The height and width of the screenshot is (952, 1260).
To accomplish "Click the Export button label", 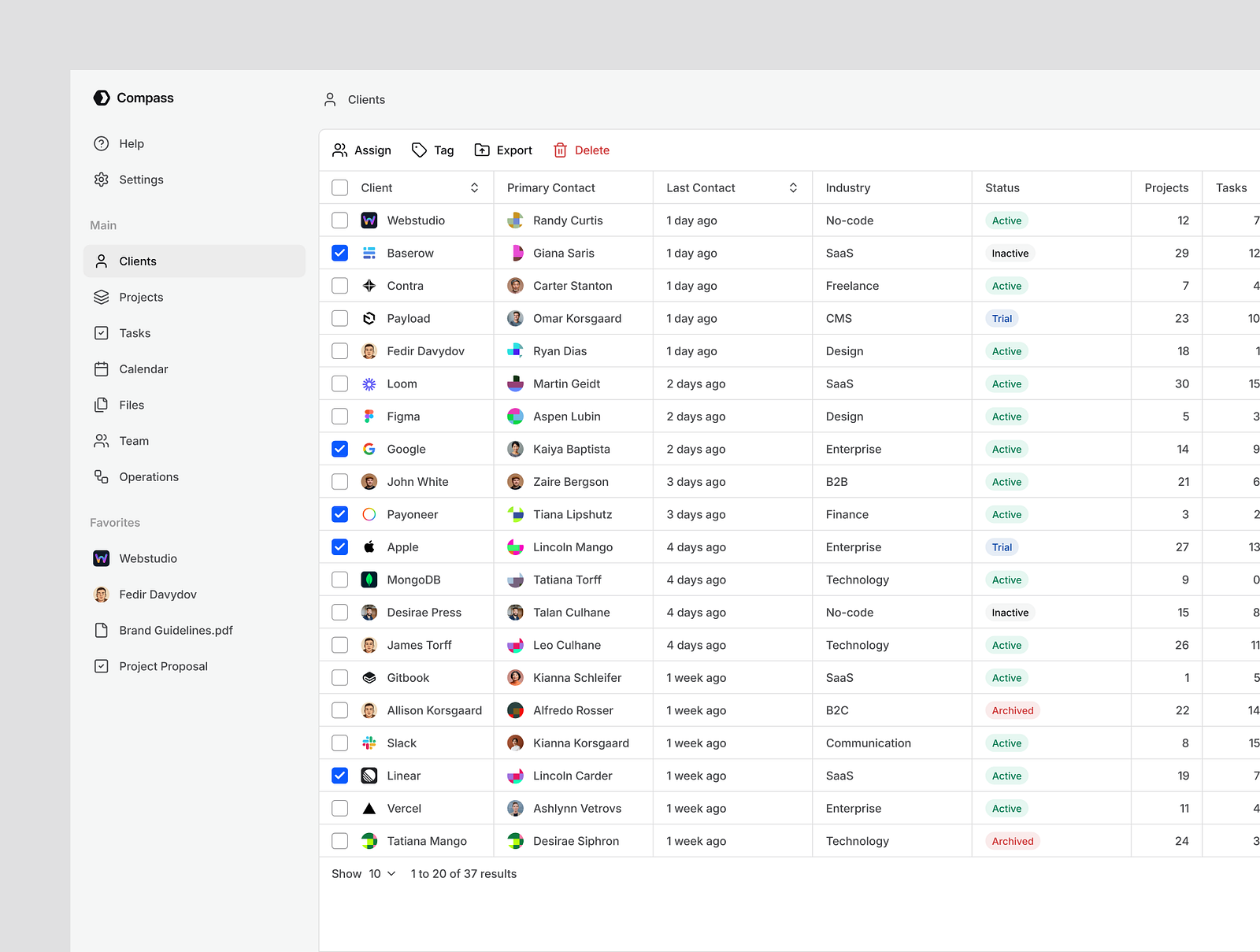I will pyautogui.click(x=514, y=150).
